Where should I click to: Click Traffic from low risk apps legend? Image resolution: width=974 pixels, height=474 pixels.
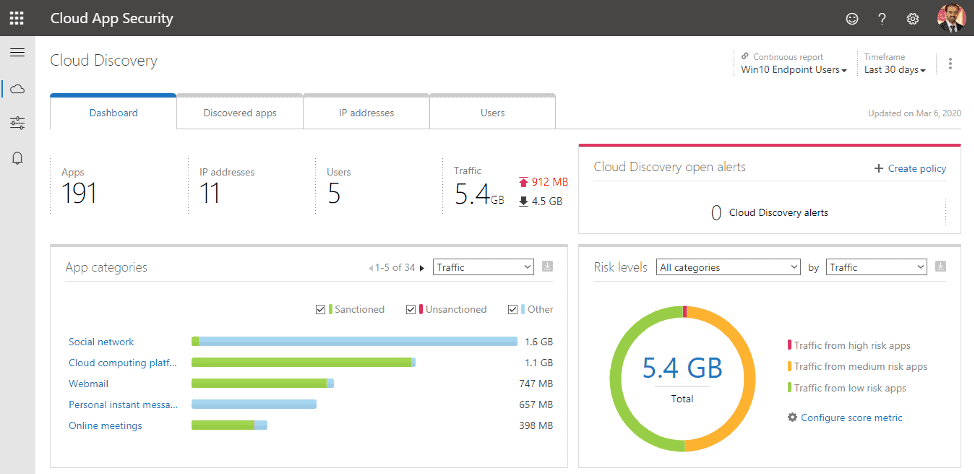pyautogui.click(x=847, y=388)
